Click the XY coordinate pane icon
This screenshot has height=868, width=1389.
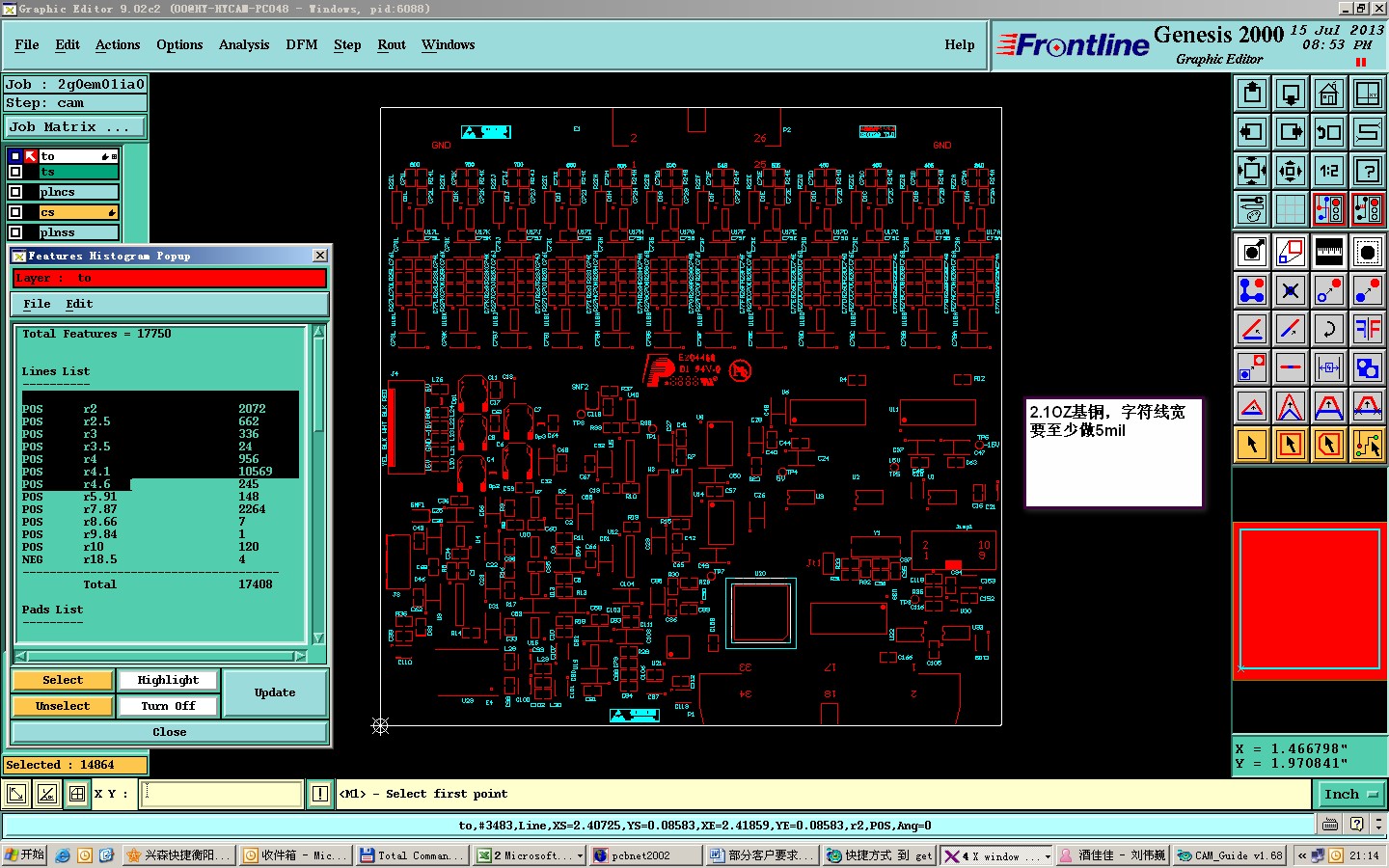pyautogui.click(x=1367, y=94)
